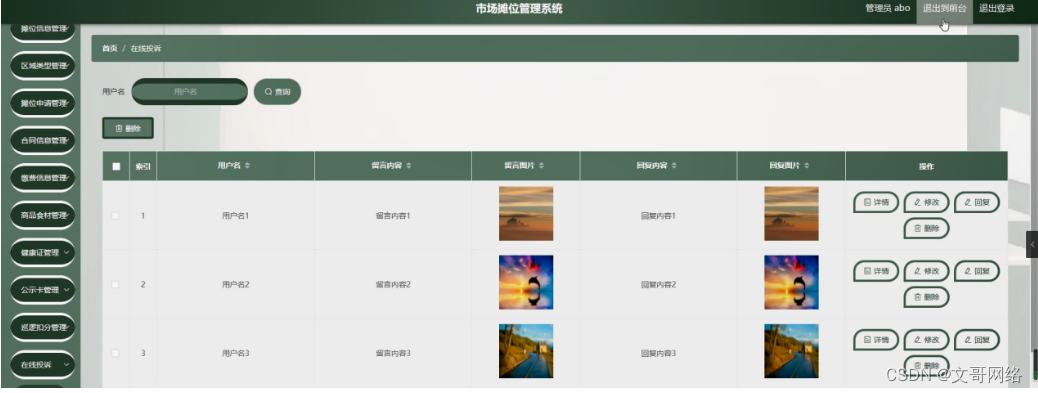Click 修改 for 用户名3 row

[x=926, y=339]
